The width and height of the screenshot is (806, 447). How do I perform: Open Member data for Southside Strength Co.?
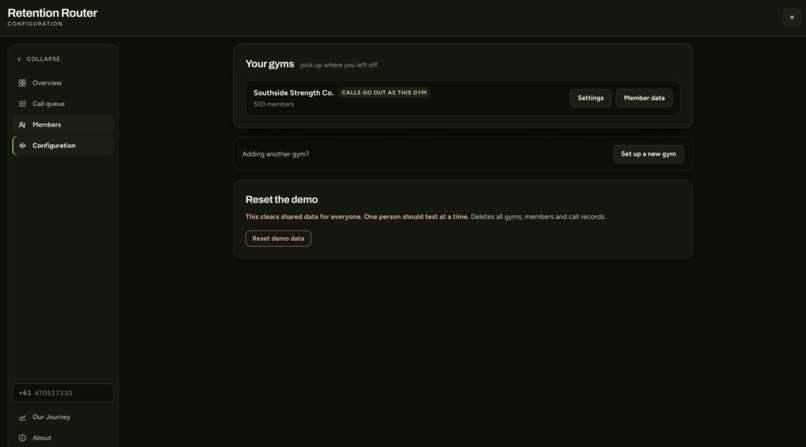[644, 98]
